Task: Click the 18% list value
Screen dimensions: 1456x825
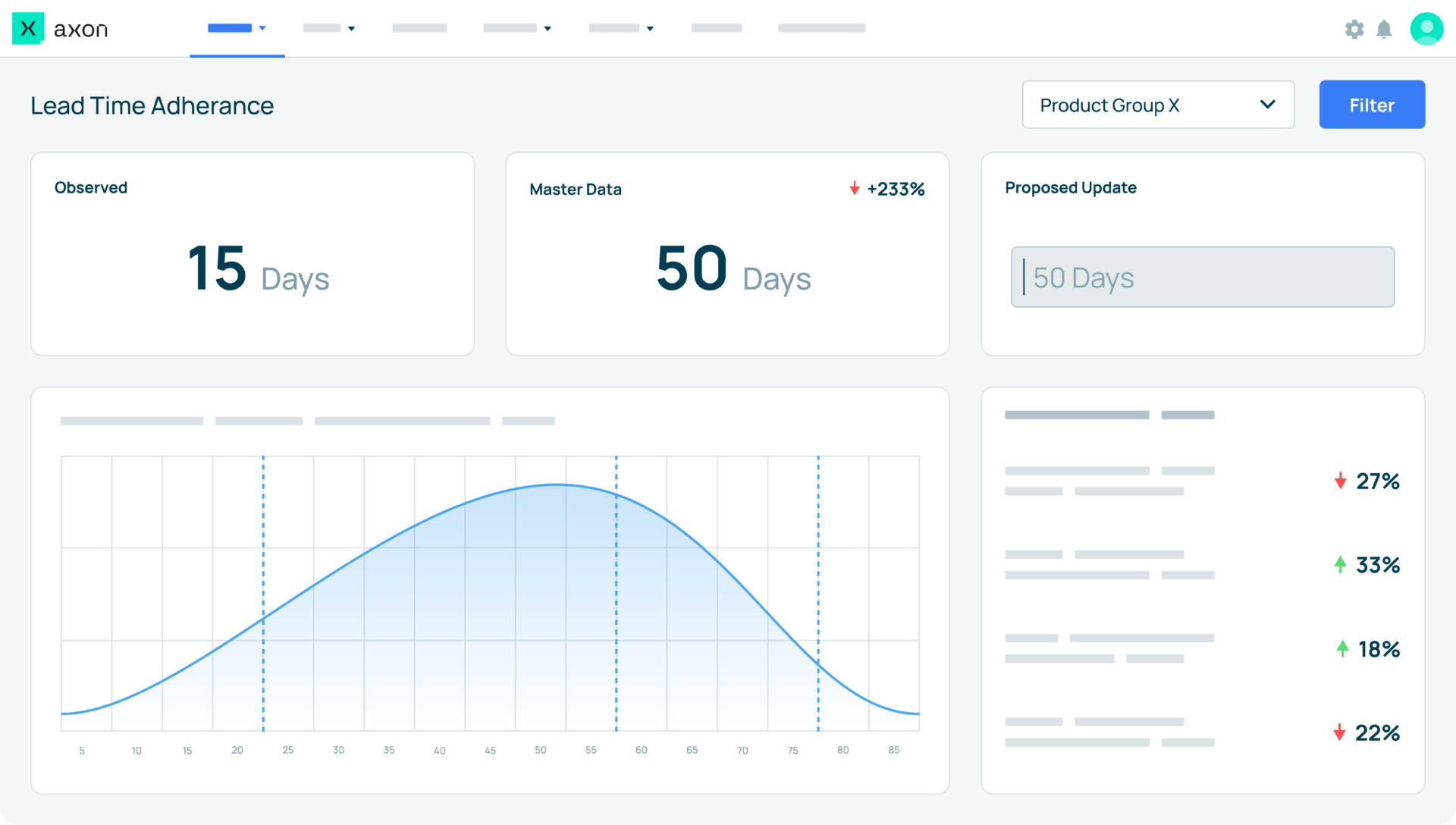Action: tap(1379, 649)
